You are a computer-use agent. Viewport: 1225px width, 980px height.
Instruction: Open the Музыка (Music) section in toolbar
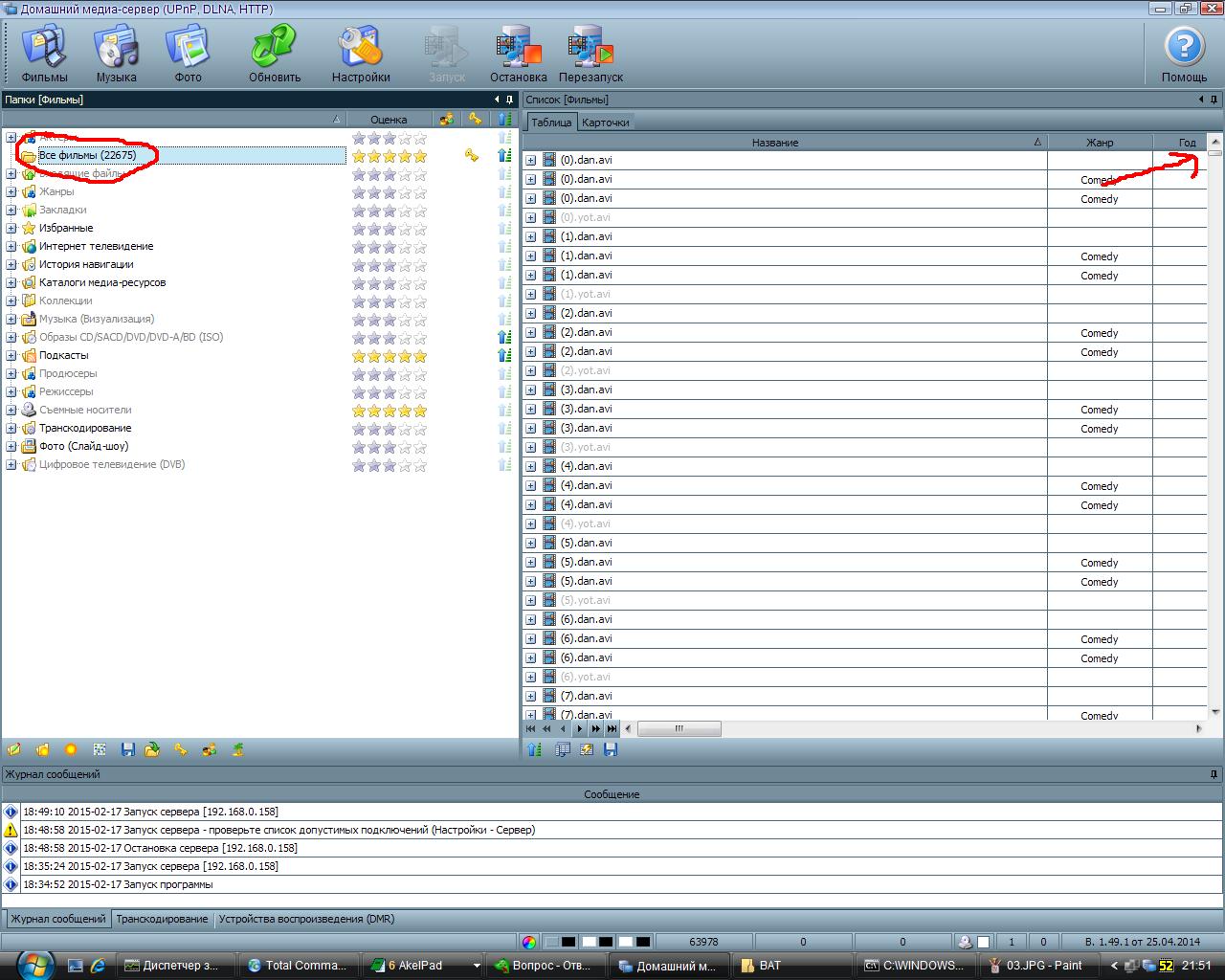(x=116, y=54)
